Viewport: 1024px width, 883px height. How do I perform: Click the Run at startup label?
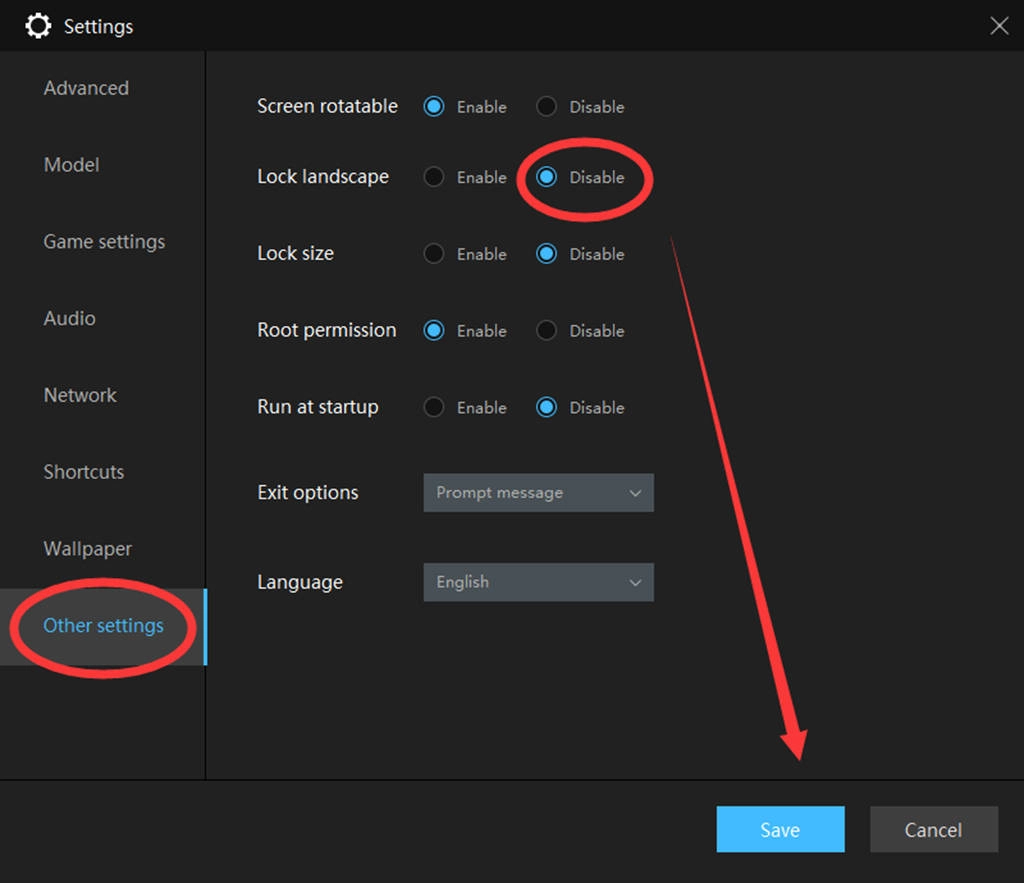[317, 407]
